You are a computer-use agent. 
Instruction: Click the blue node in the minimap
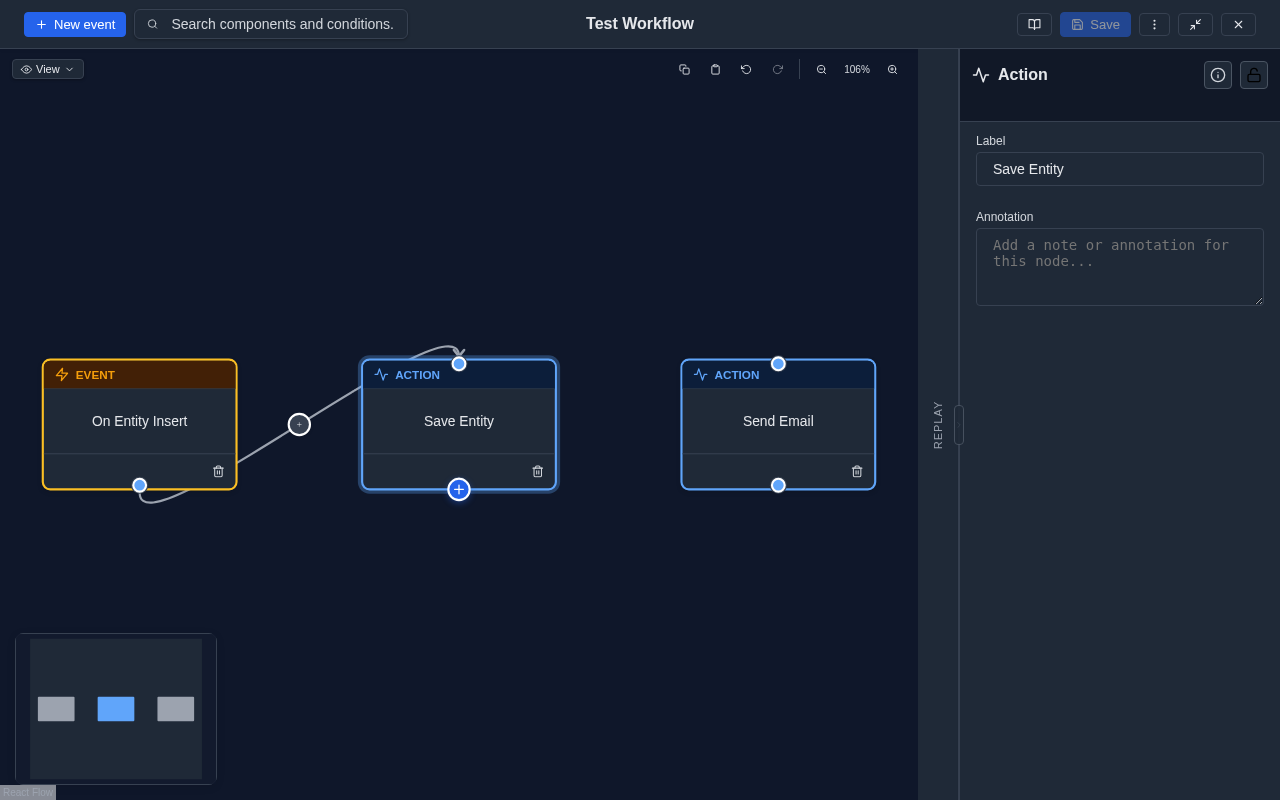[115, 708]
